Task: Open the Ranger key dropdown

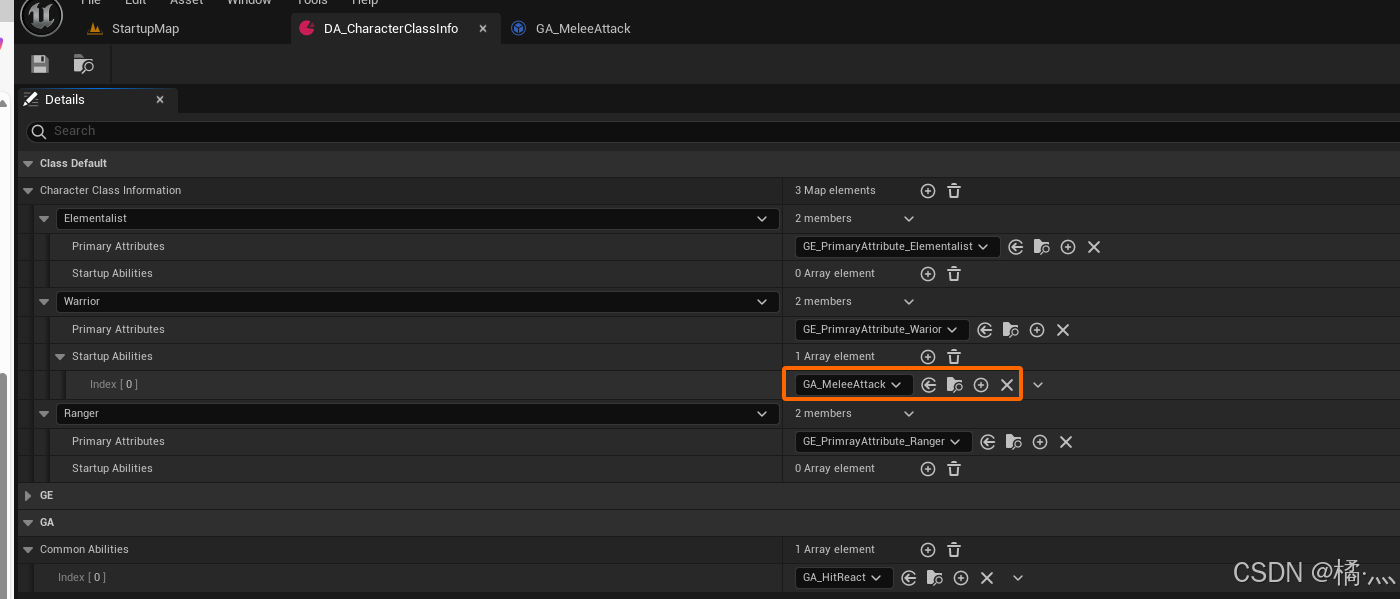Action: coord(418,413)
